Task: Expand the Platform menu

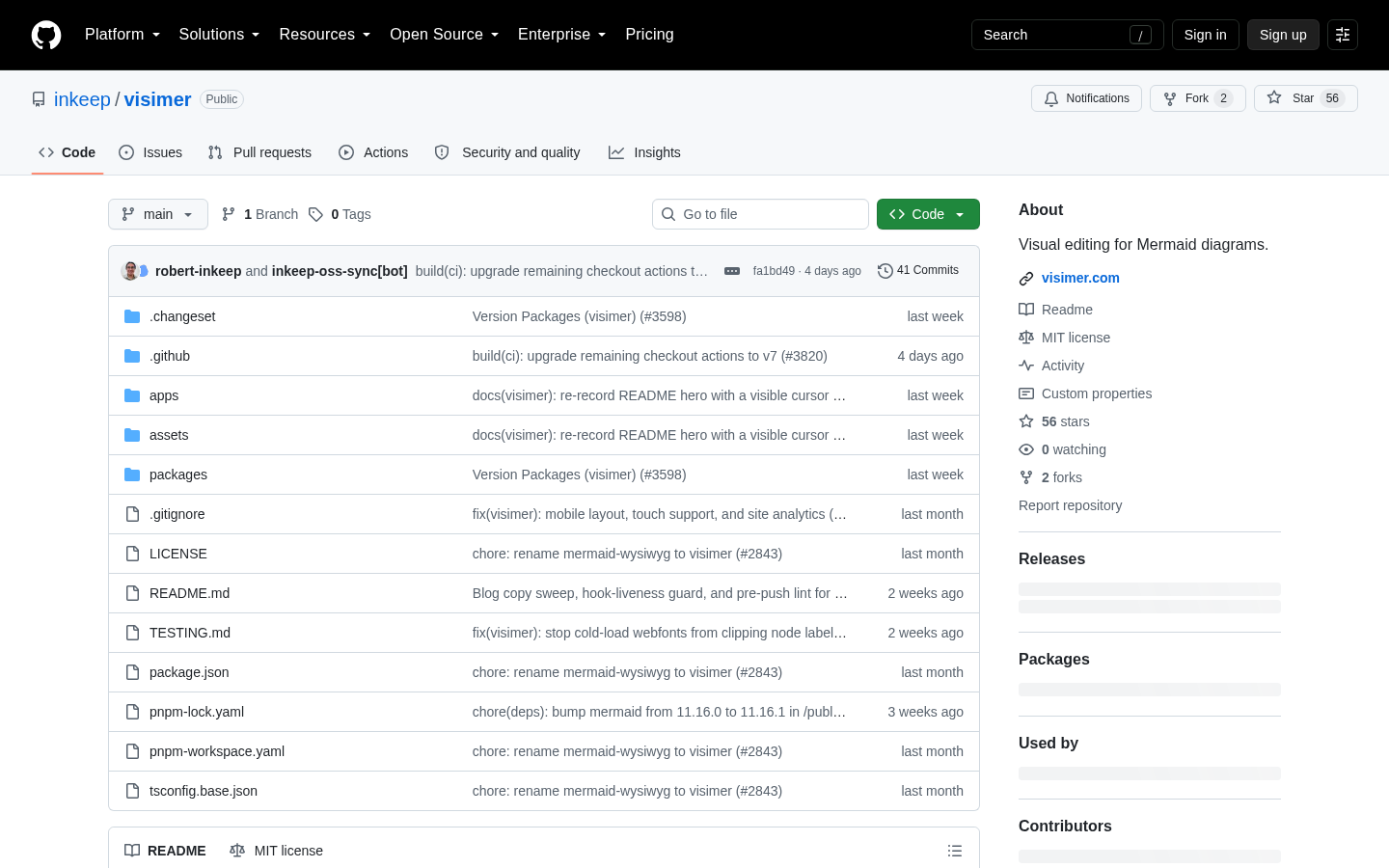Action: tap(123, 35)
